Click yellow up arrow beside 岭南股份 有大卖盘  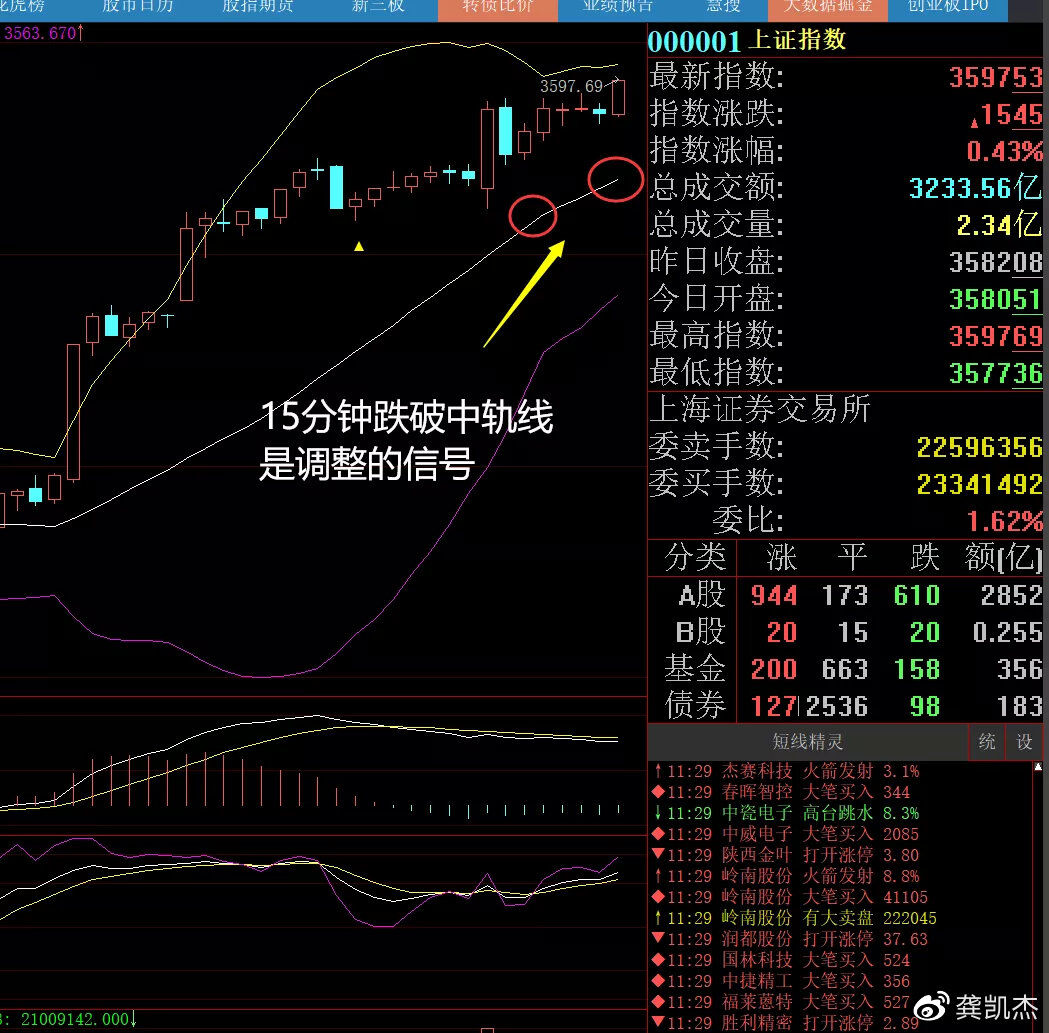tap(657, 918)
